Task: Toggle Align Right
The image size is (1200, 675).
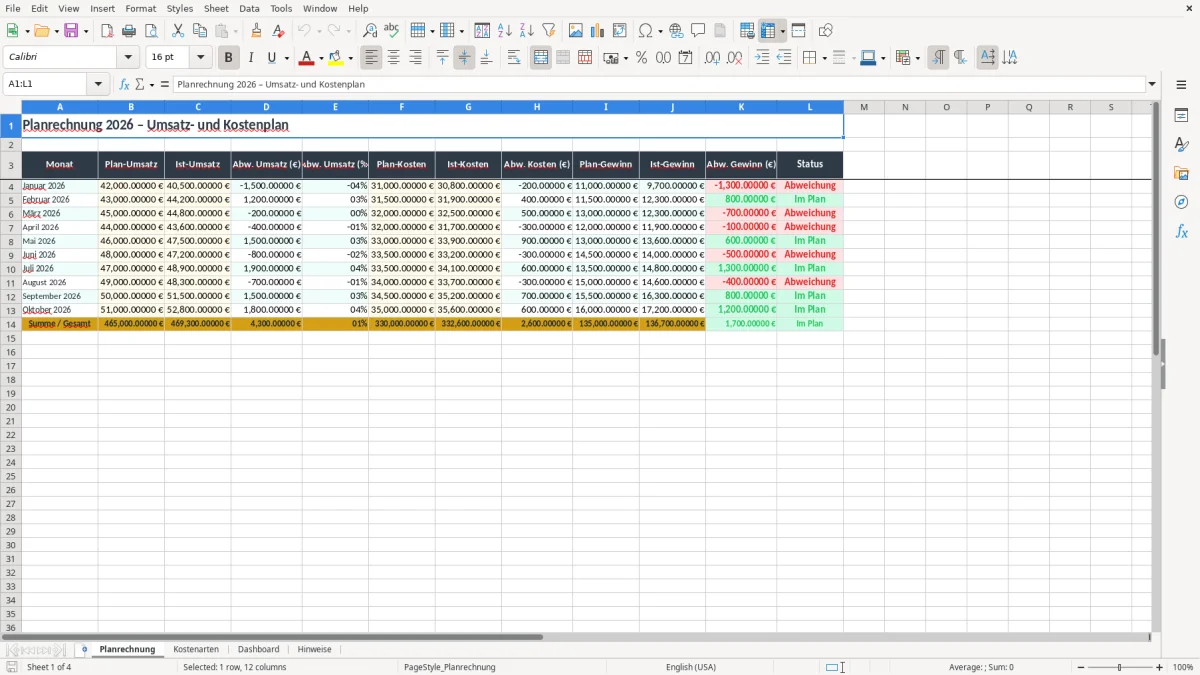Action: pos(416,58)
